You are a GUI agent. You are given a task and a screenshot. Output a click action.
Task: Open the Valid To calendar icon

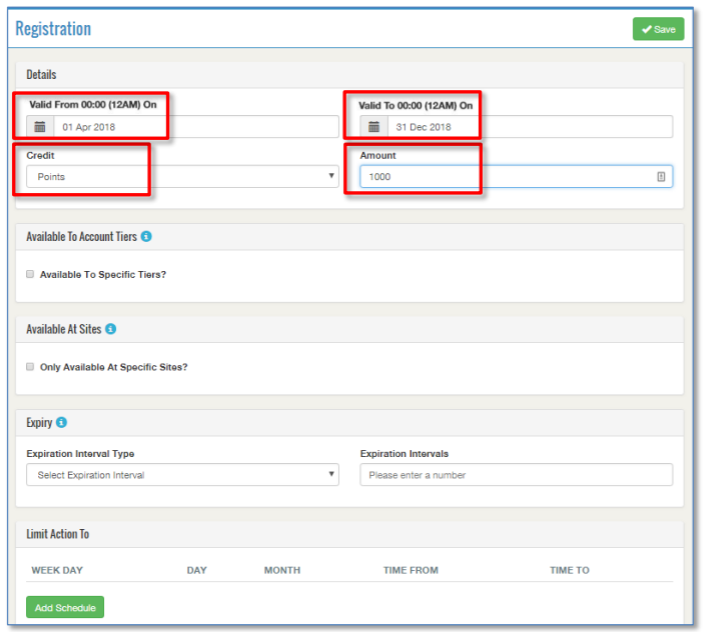373,127
